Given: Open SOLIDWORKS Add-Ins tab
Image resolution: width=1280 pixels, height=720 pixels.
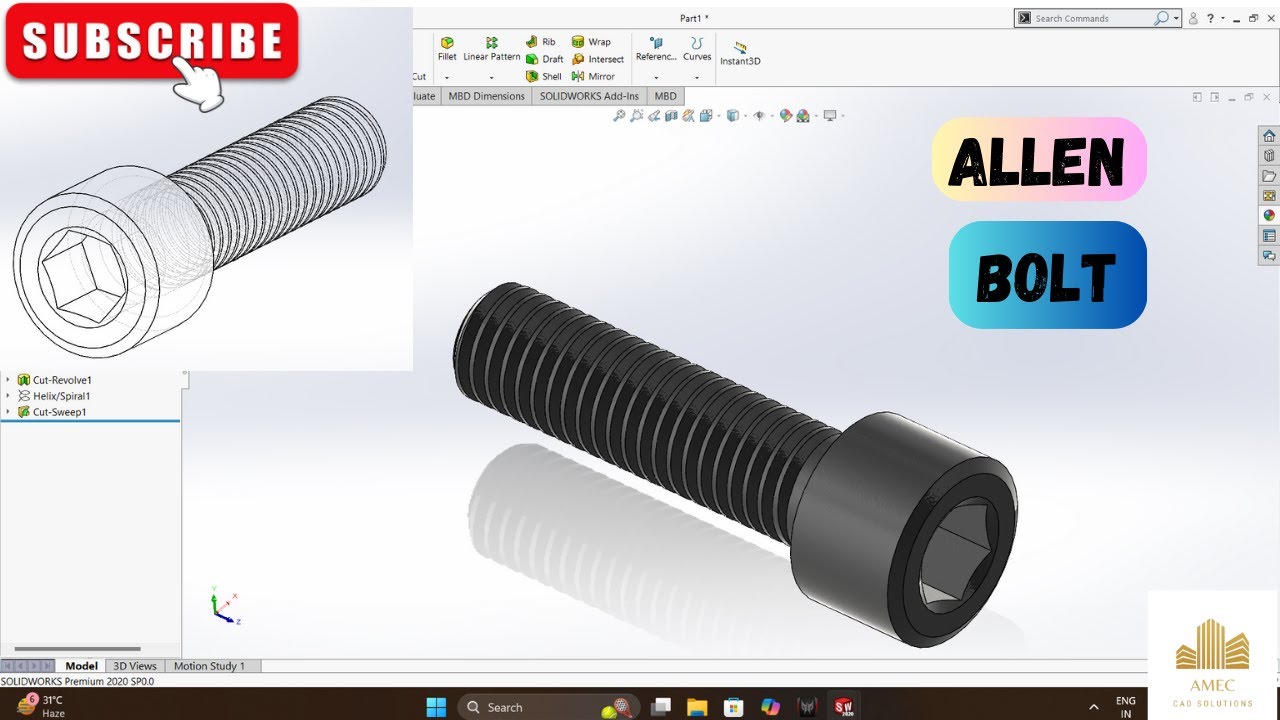Looking at the screenshot, I should tap(589, 96).
